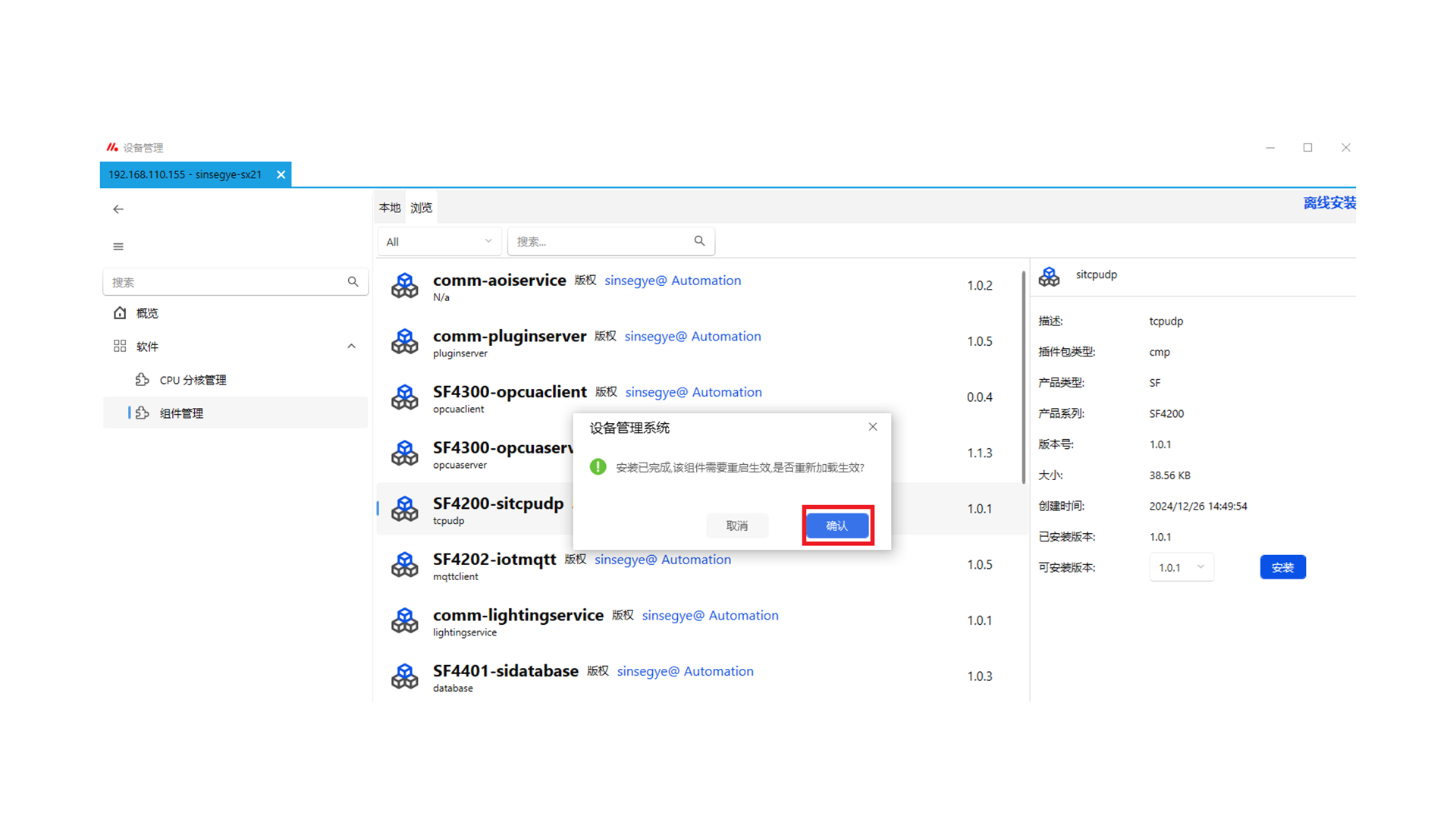Collapse the 软件 section chevron
1456x819 pixels.
click(x=351, y=347)
